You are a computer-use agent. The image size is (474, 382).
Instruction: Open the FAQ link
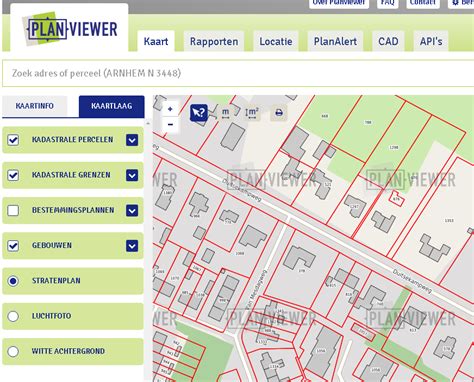click(x=388, y=3)
